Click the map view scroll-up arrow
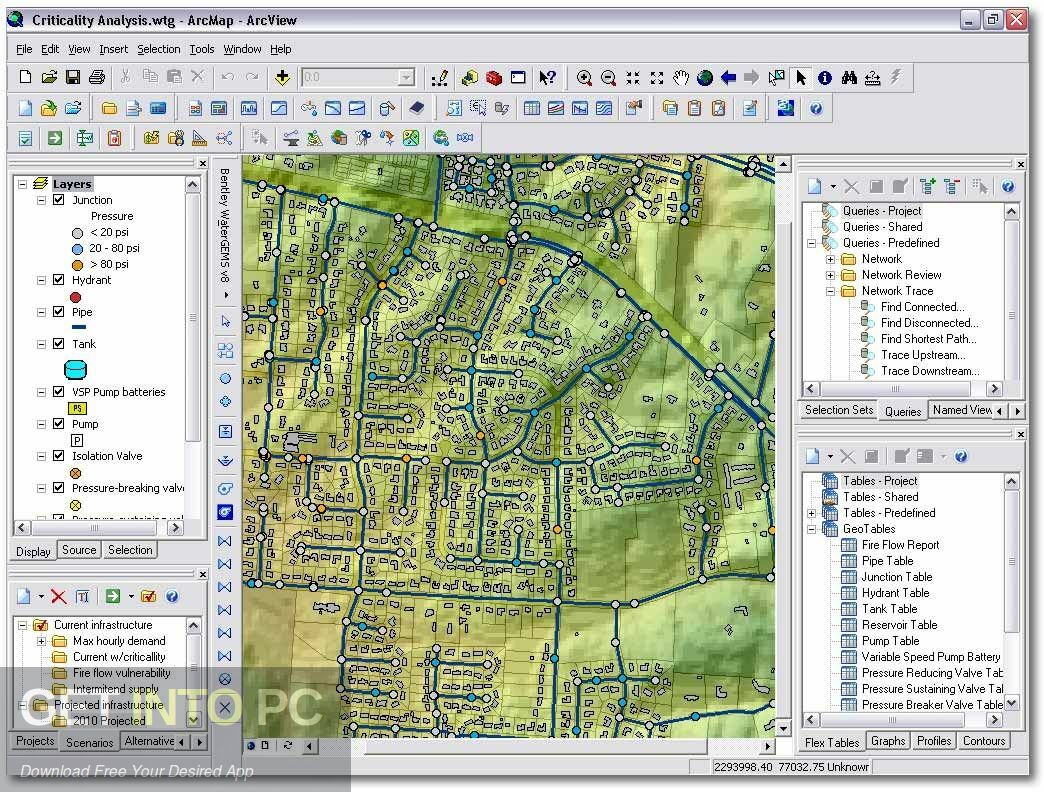Image resolution: width=1044 pixels, height=792 pixels. pyautogui.click(x=784, y=164)
